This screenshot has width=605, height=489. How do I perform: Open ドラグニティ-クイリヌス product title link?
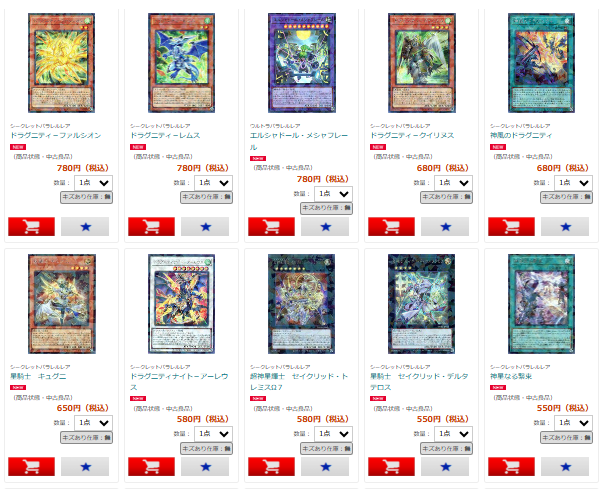point(412,135)
